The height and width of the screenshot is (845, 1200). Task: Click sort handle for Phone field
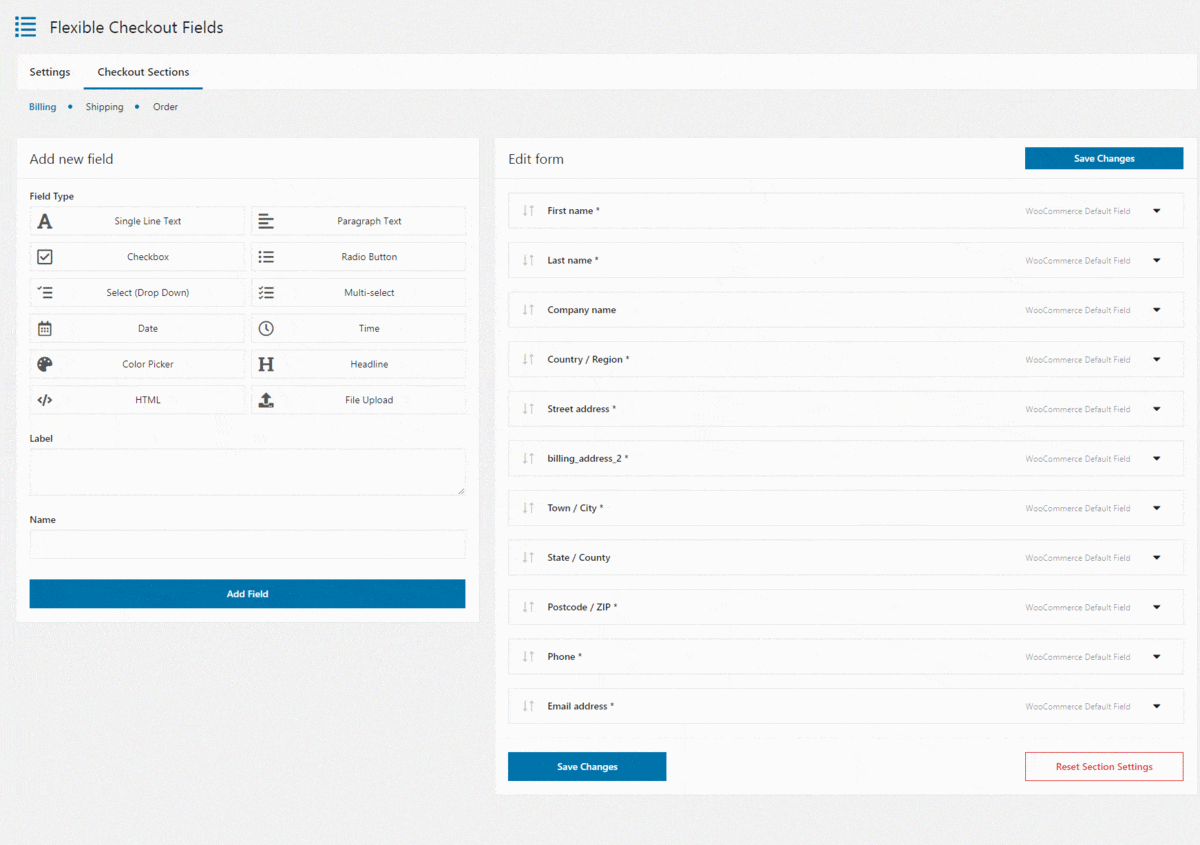pos(528,656)
